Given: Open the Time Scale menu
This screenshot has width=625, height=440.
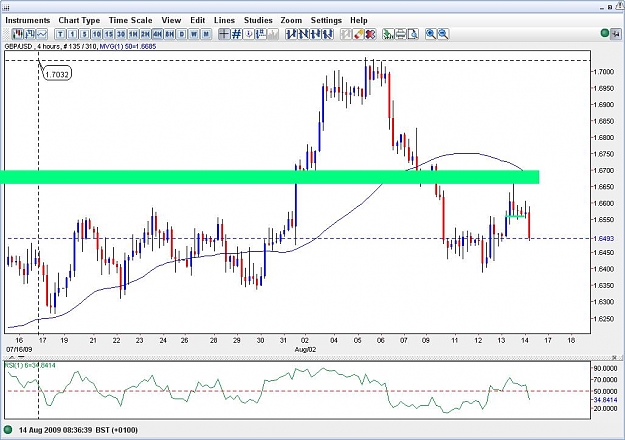Looking at the screenshot, I should point(131,20).
